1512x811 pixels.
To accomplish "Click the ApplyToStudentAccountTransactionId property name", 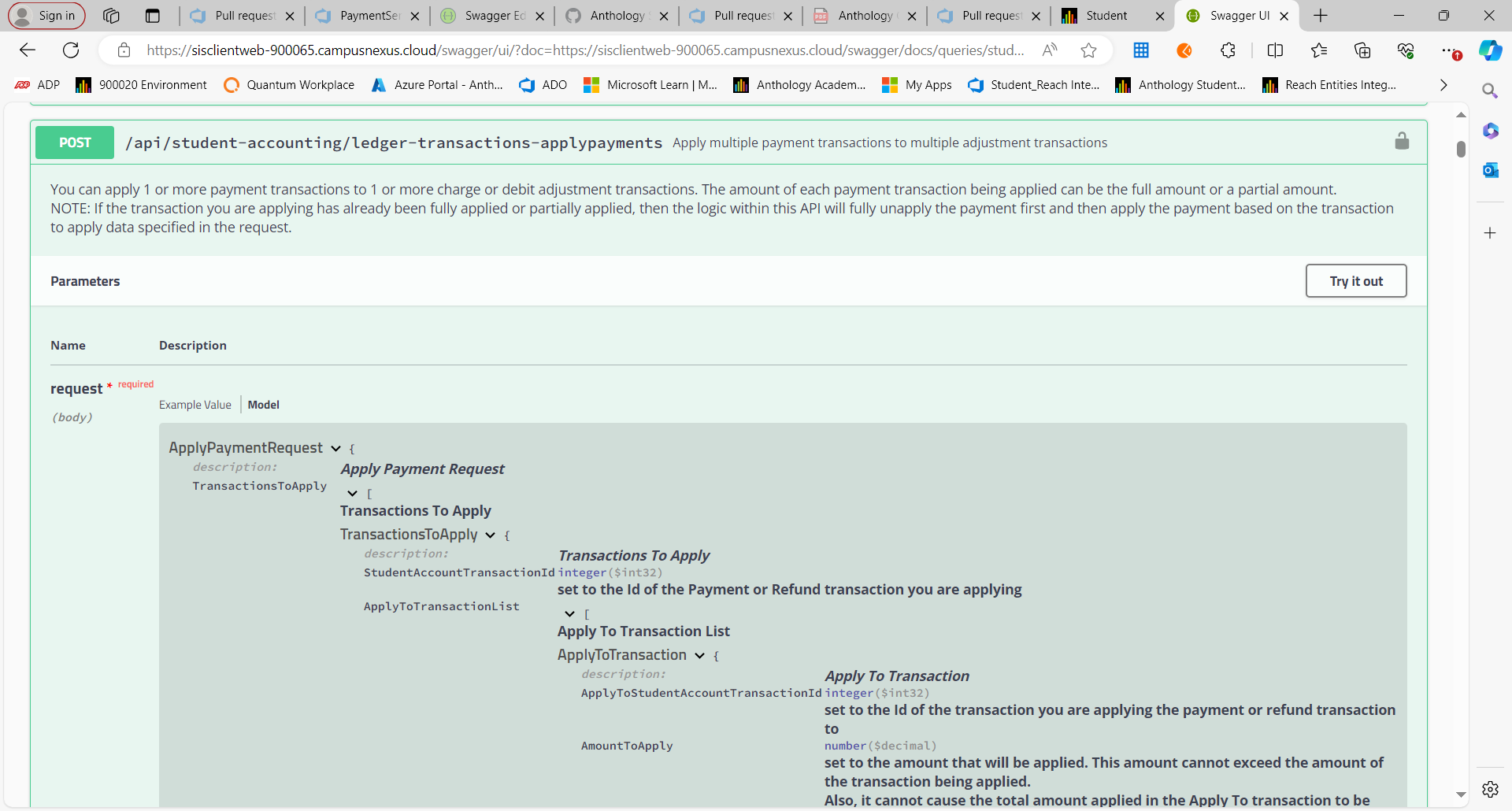I will pyautogui.click(x=701, y=693).
